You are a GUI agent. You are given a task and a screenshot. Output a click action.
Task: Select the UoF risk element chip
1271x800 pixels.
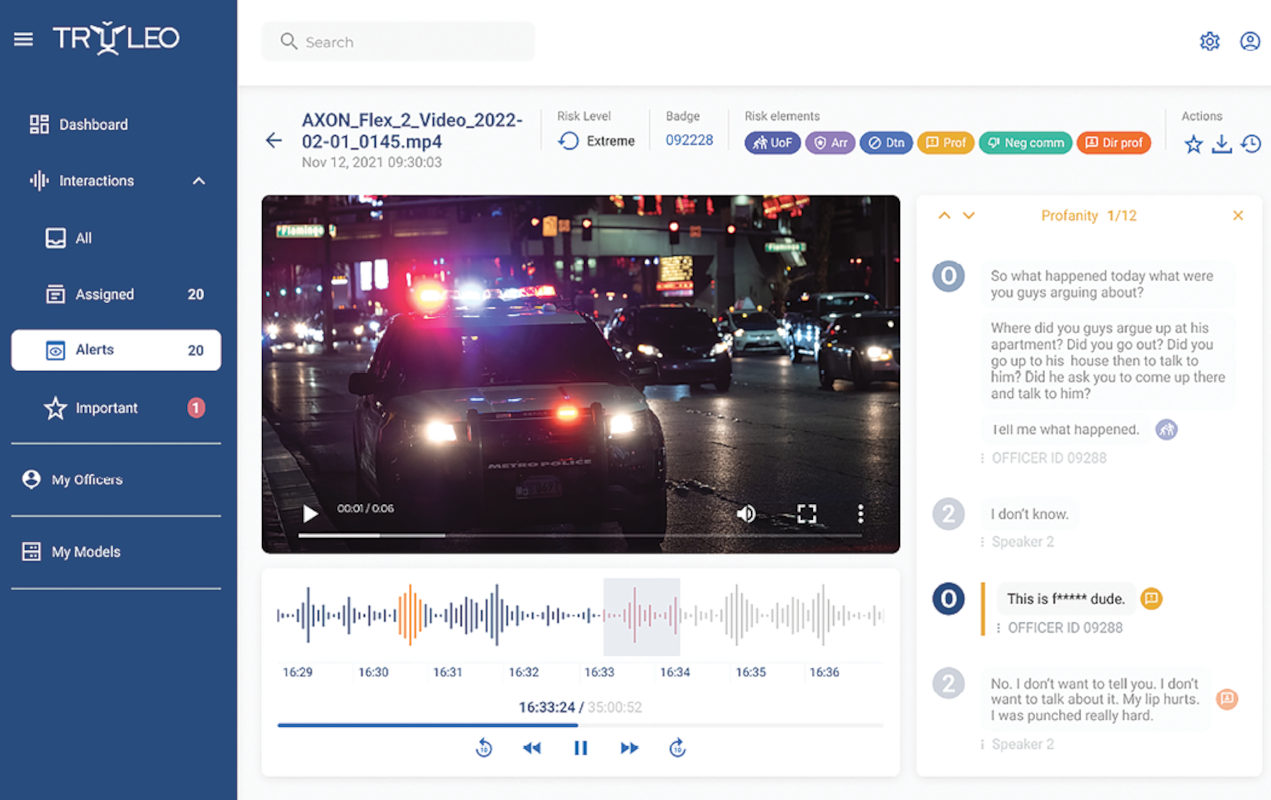click(x=772, y=142)
